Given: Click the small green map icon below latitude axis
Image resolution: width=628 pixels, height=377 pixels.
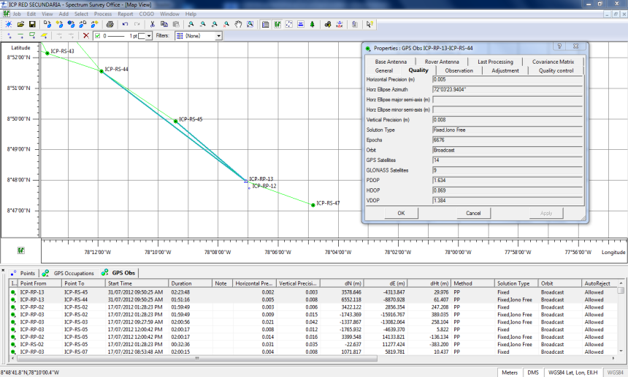Looking at the screenshot, I should pyautogui.click(x=21, y=250).
